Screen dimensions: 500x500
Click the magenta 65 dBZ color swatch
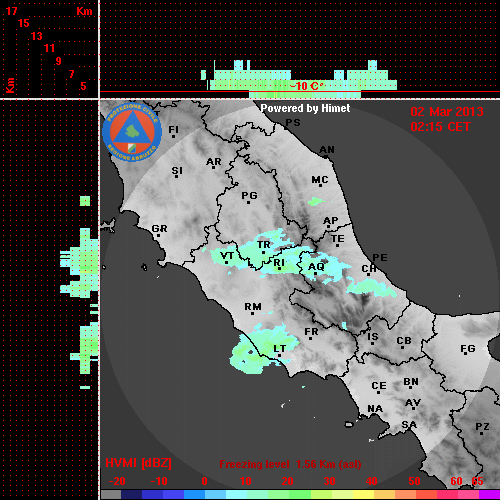[x=489, y=494]
